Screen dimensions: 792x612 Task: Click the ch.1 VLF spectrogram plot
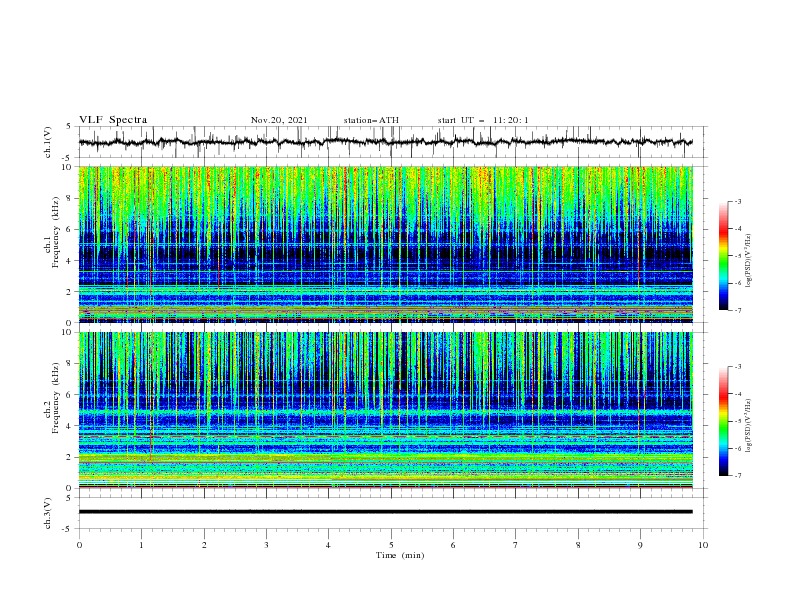tap(385, 244)
